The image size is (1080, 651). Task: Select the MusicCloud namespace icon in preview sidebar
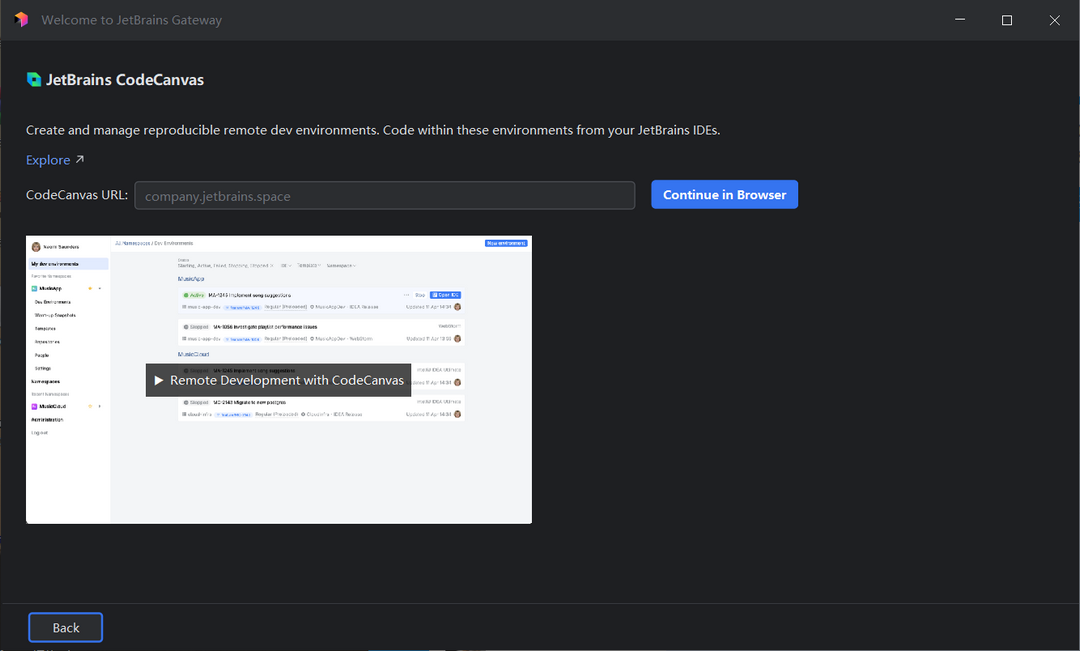coord(33,407)
